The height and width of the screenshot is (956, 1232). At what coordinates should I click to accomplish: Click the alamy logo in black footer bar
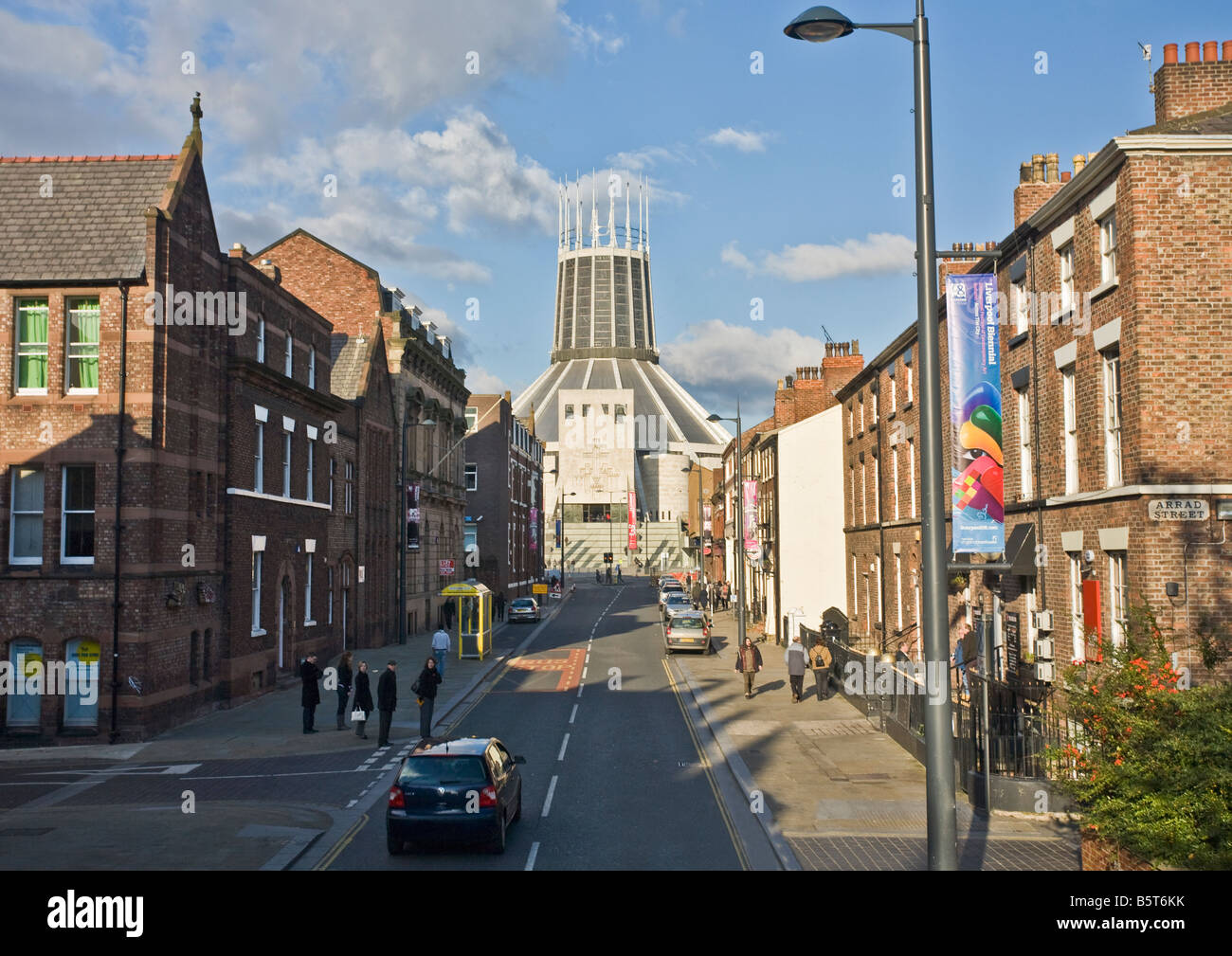pyautogui.click(x=96, y=911)
